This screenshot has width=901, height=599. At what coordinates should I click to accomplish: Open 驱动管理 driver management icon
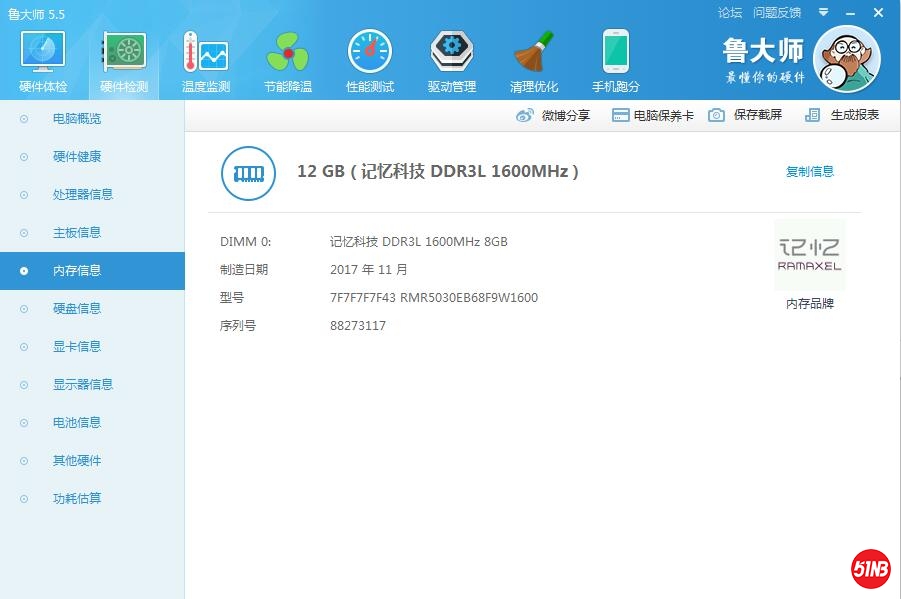[452, 53]
